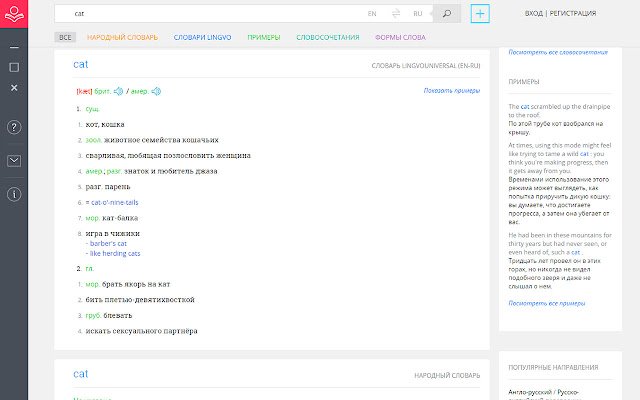Click 'разг. парень' definition
The image size is (640, 400).
(x=108, y=187)
